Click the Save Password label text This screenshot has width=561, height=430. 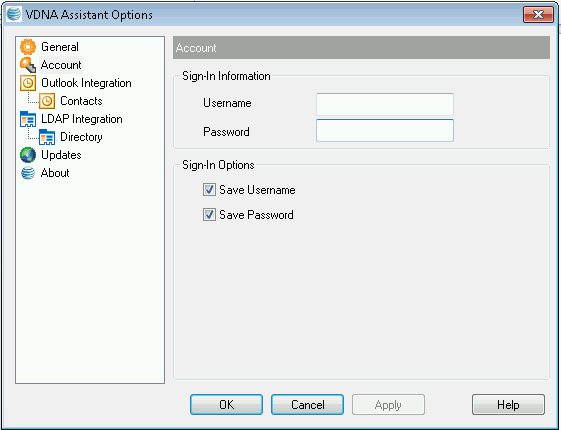point(256,215)
